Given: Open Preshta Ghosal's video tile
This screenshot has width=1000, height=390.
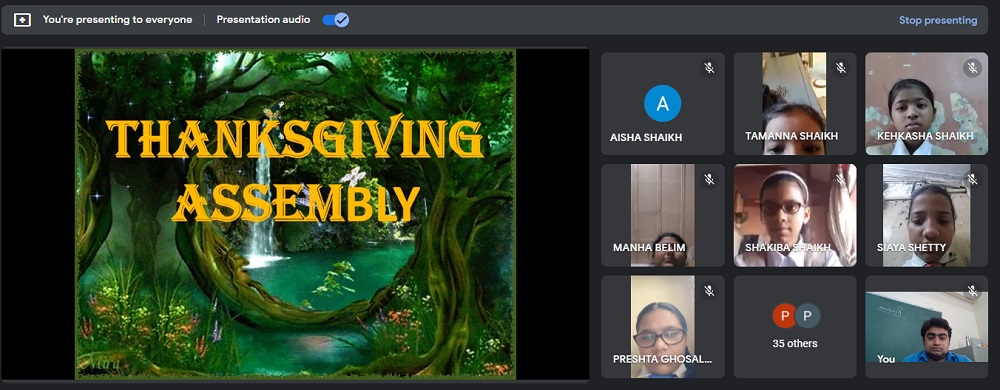Looking at the screenshot, I should tap(663, 327).
